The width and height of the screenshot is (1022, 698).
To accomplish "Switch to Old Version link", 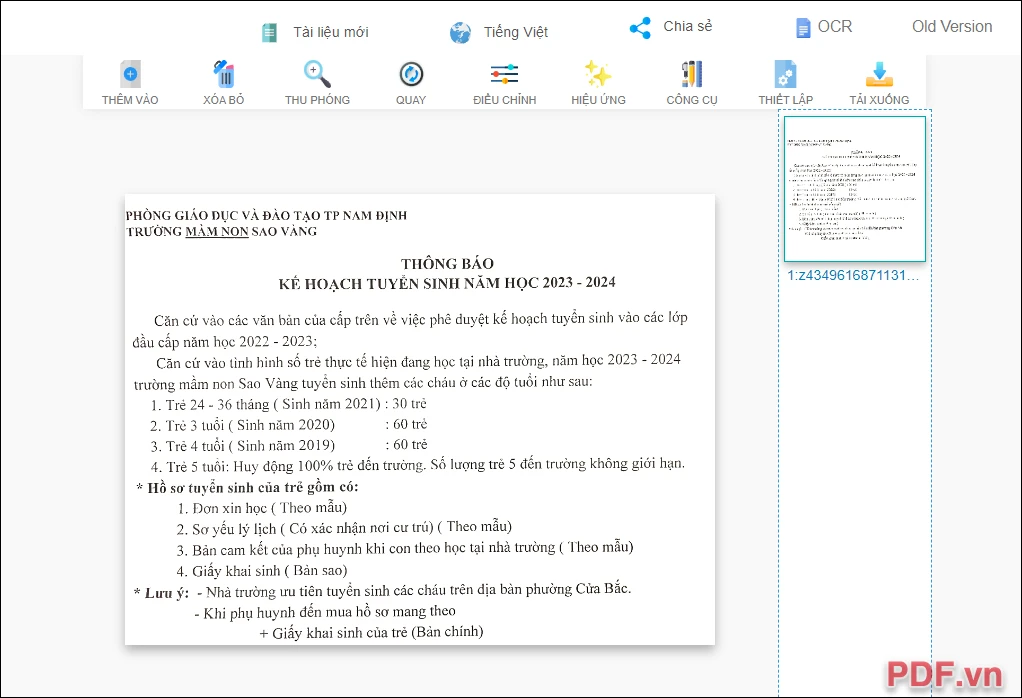I will (952, 27).
